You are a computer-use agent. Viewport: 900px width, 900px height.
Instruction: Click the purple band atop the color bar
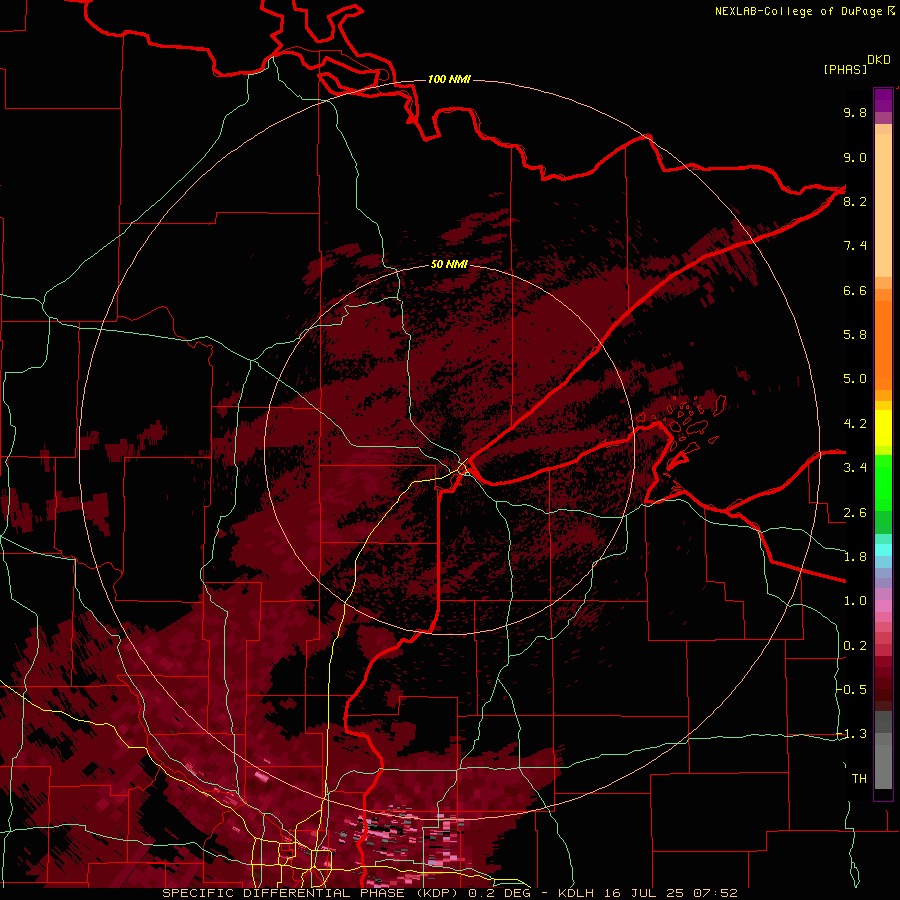[x=883, y=100]
